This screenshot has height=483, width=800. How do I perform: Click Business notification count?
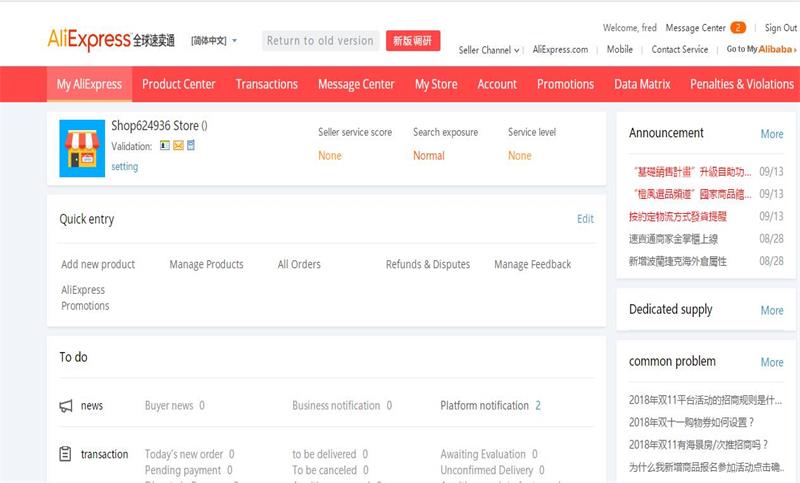tap(389, 406)
